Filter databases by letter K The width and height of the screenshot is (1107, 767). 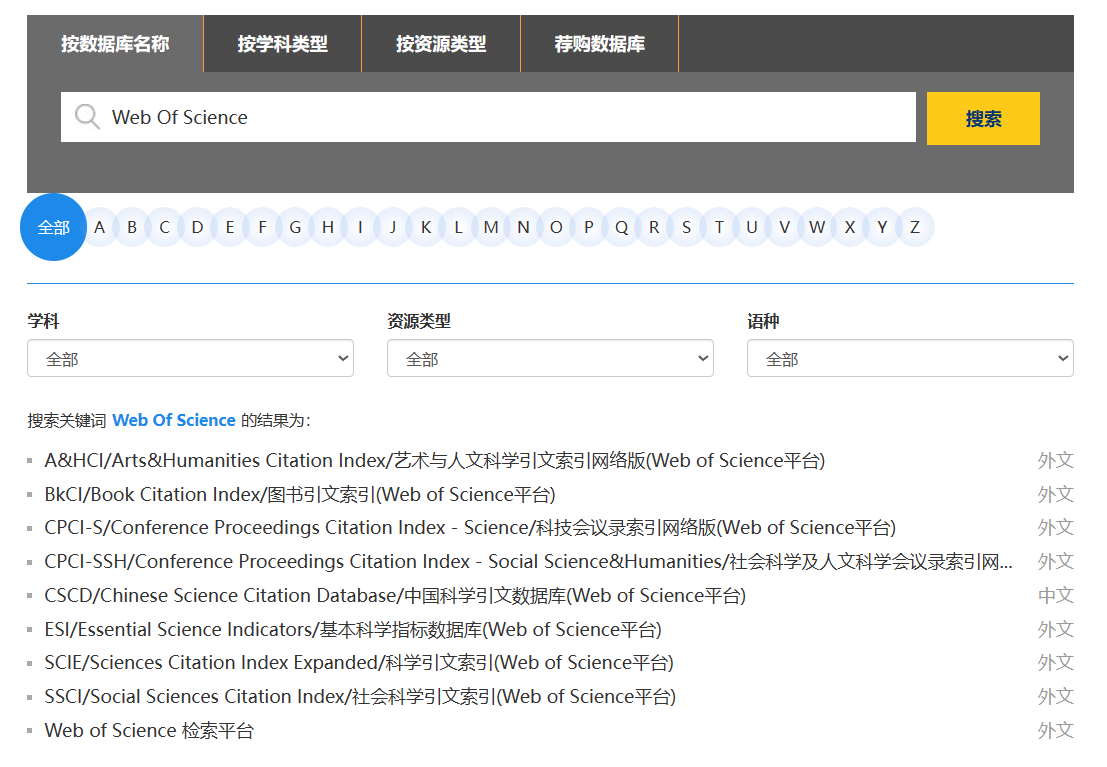pyautogui.click(x=426, y=227)
